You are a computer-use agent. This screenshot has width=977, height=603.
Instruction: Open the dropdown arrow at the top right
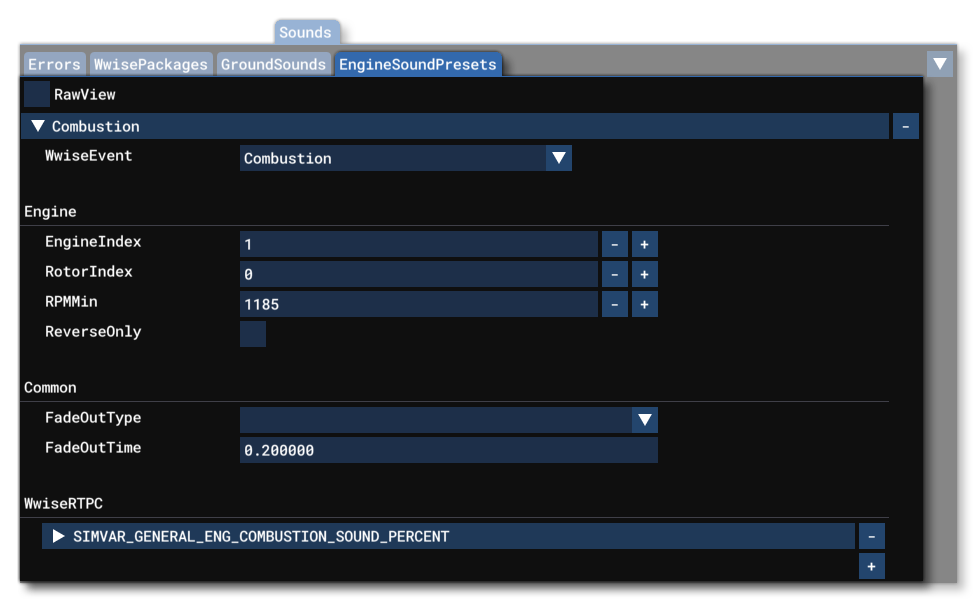pos(939,62)
